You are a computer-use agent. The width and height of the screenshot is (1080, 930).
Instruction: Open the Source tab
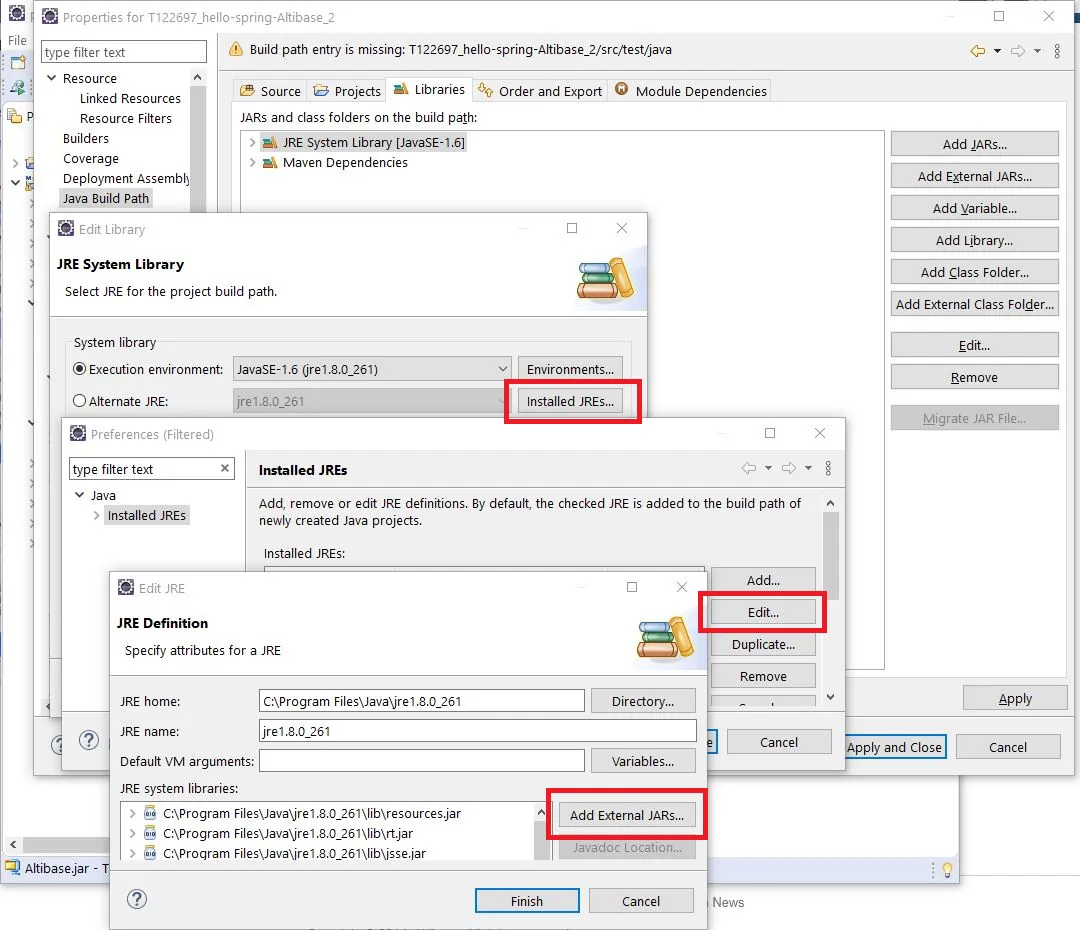(271, 91)
